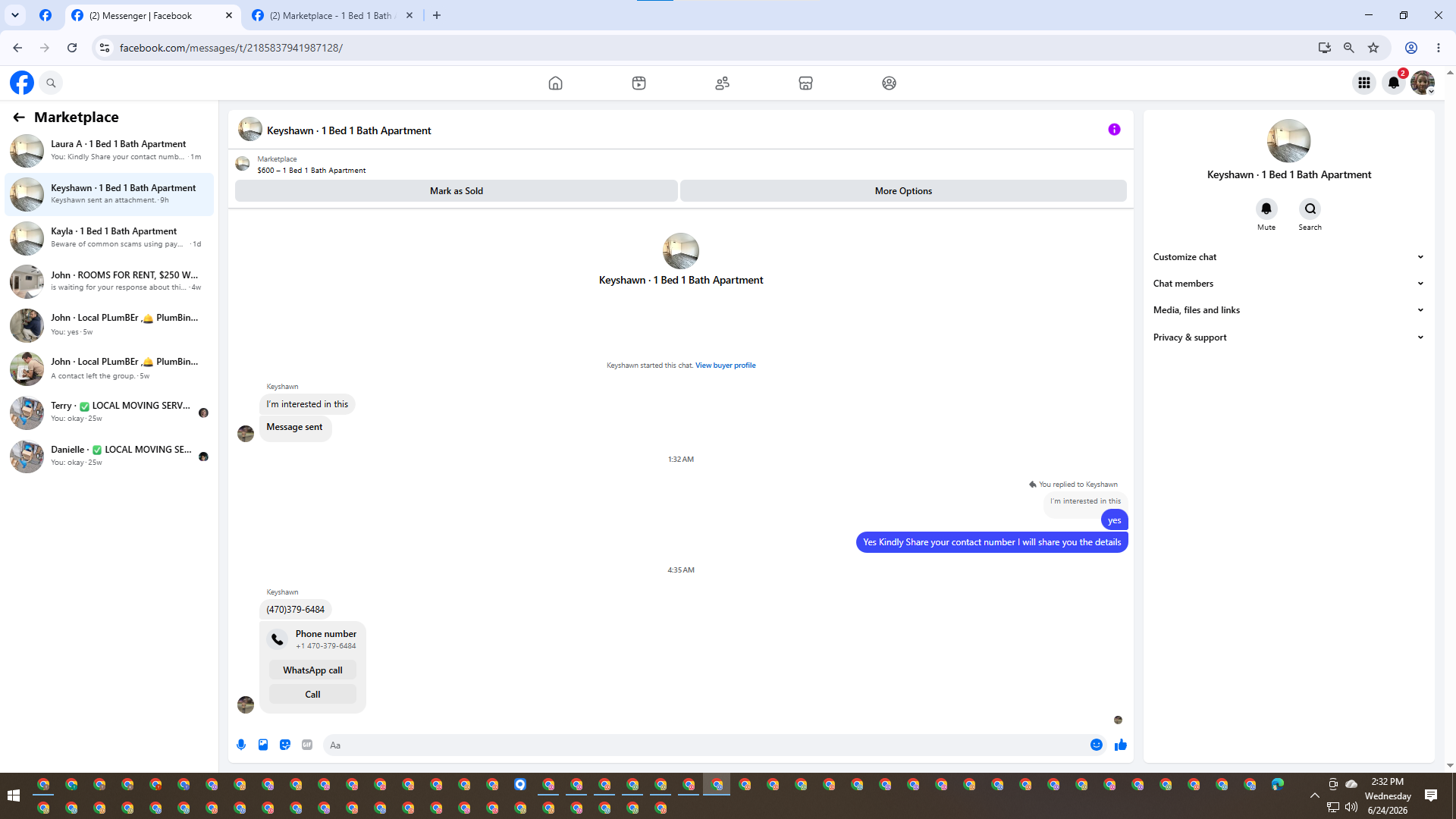Screen dimensions: 1456x819
Task: Open Terry LOCAL MOVING SERV conversation
Action: coord(109,412)
